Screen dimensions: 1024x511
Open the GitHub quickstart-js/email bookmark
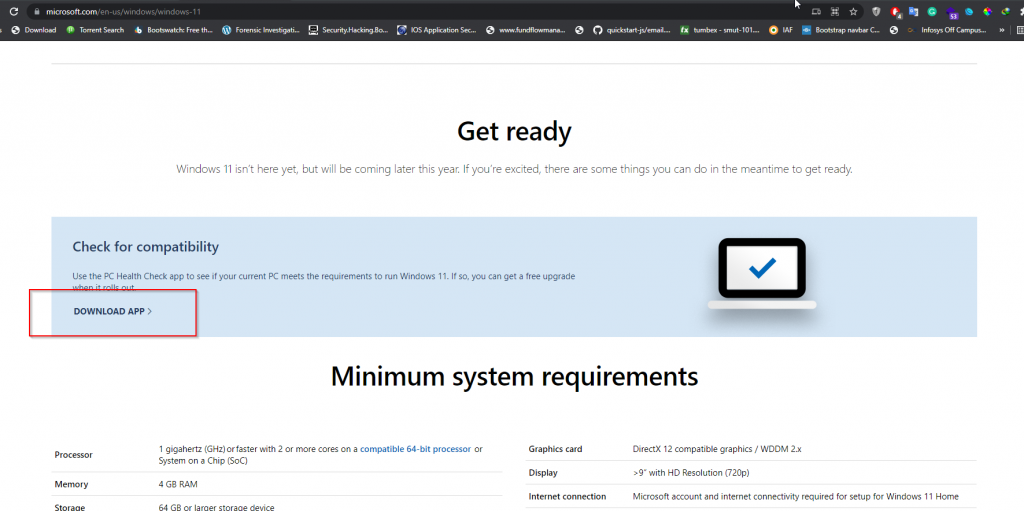point(632,30)
